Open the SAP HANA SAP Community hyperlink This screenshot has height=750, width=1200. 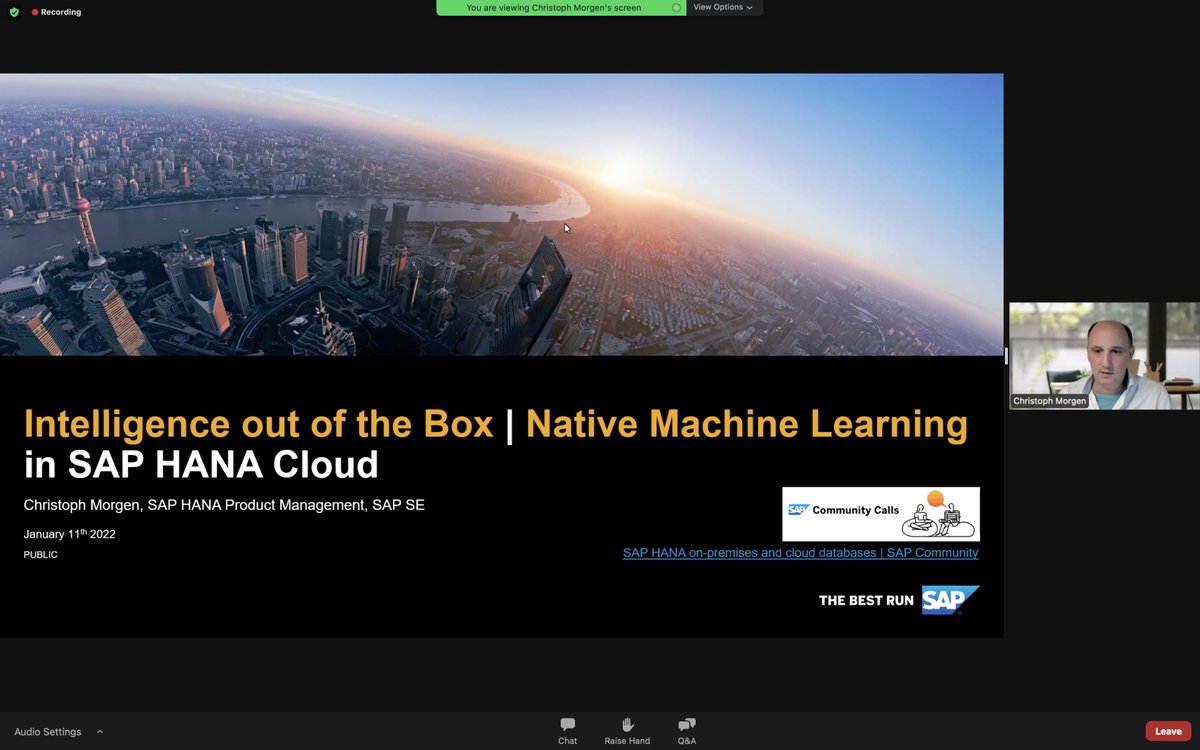coord(800,552)
